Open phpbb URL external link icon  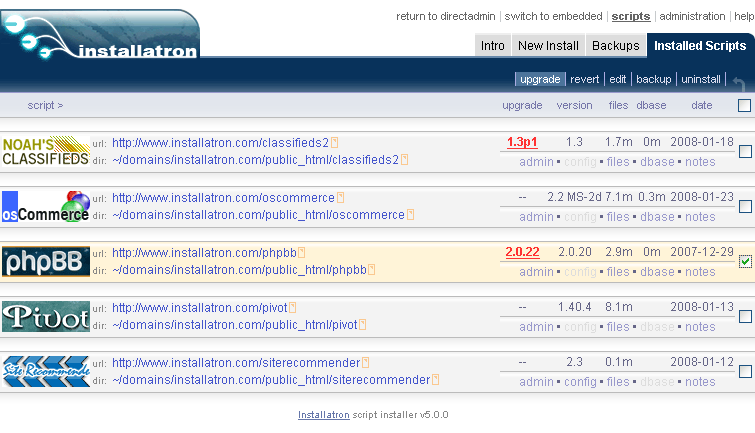click(x=301, y=253)
